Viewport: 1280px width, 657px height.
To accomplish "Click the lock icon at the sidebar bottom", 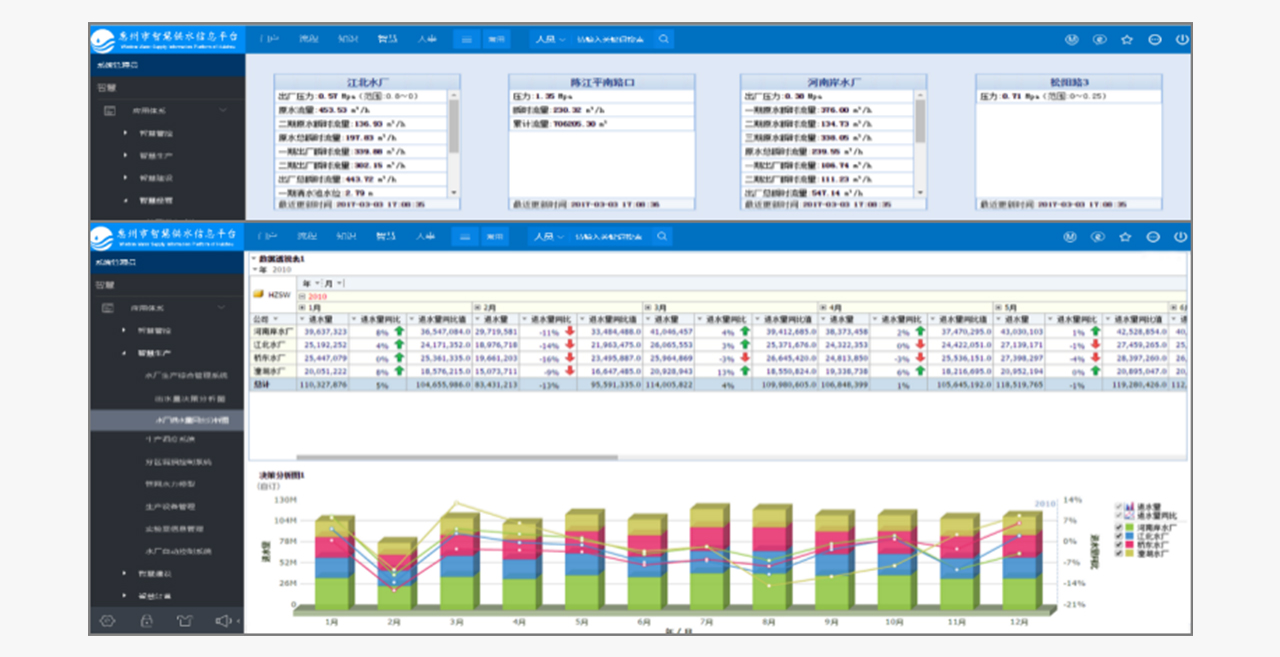I will tap(146, 621).
